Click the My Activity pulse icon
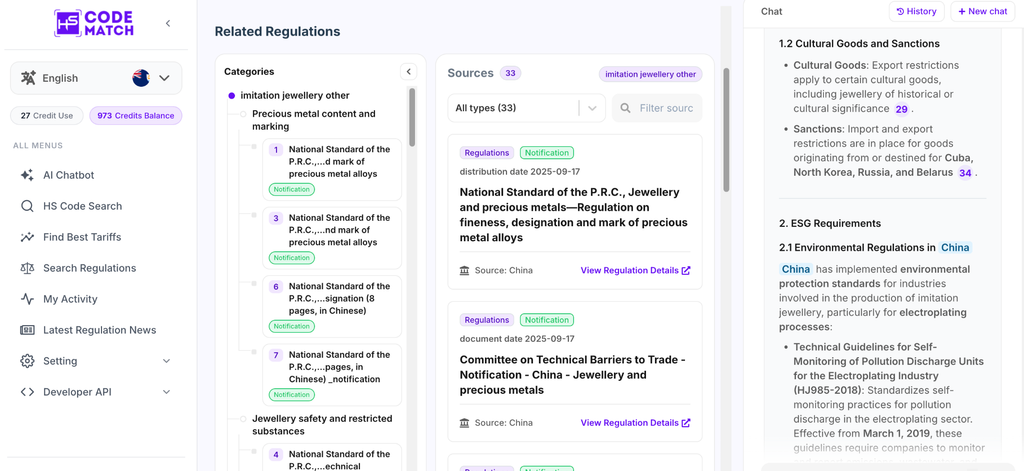Viewport: 1024px width, 471px height. pyautogui.click(x=27, y=299)
